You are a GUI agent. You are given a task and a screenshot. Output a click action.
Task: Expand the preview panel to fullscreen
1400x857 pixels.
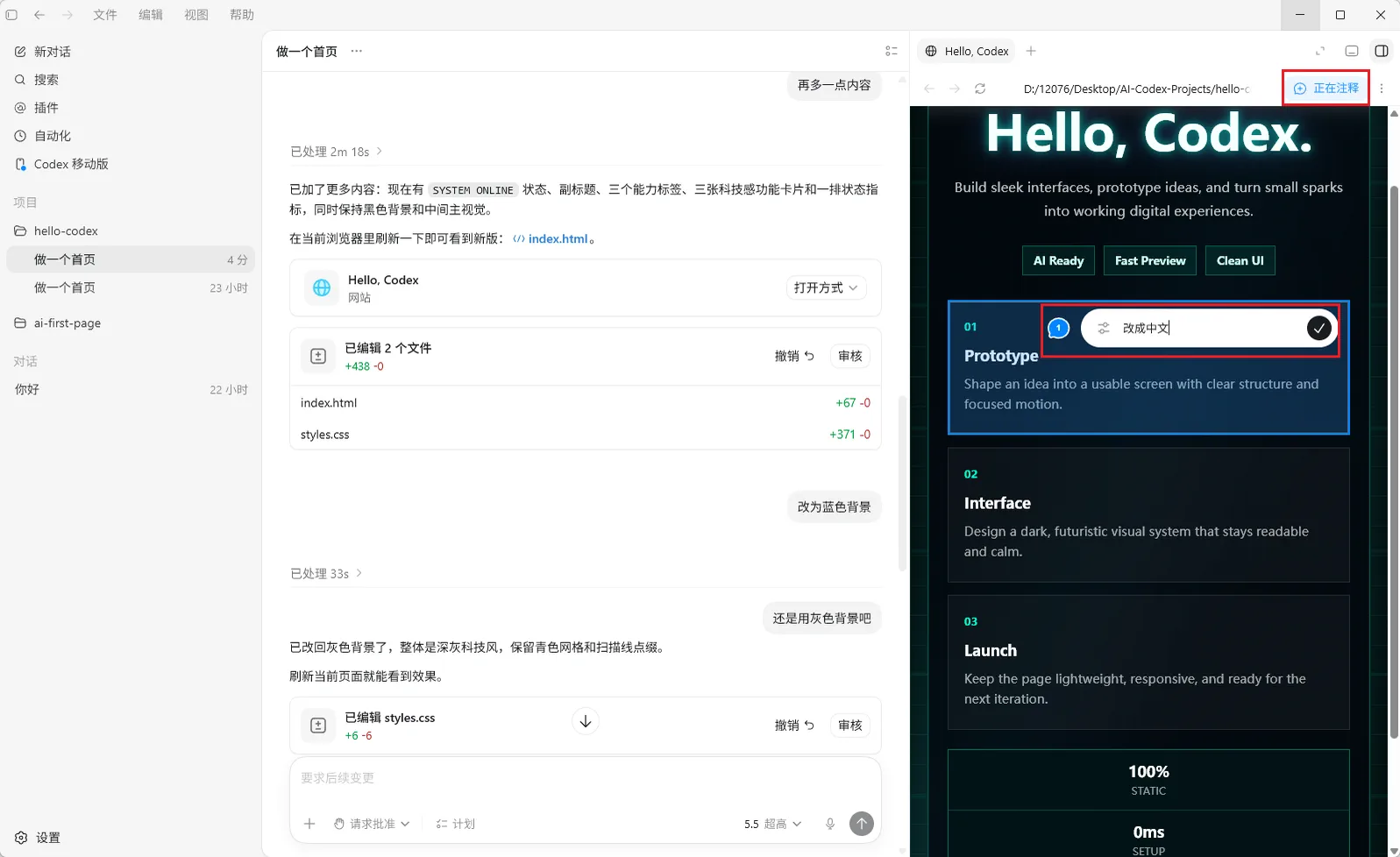point(1320,51)
